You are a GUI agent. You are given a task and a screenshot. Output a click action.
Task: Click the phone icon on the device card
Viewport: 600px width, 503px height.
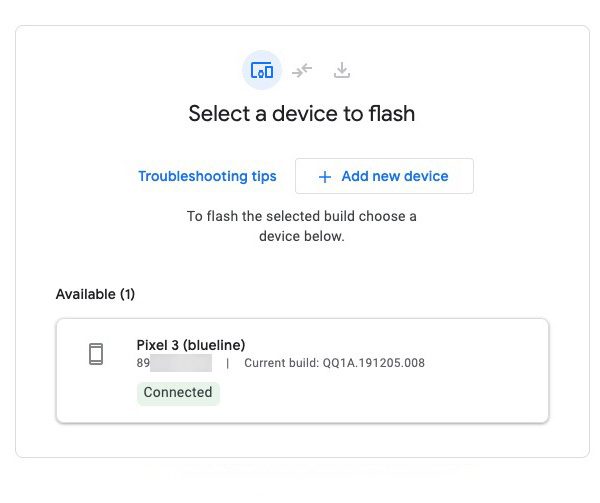pyautogui.click(x=96, y=354)
